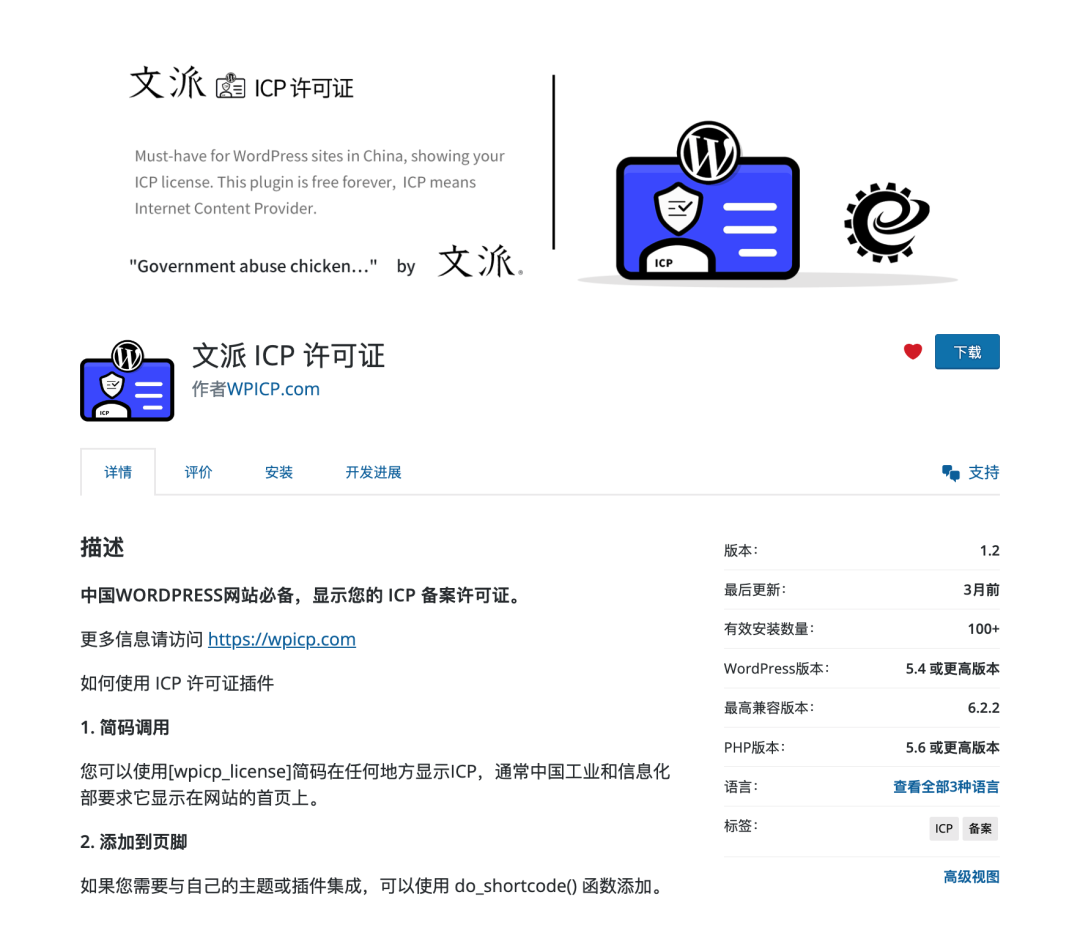Click the 文派 signature after "by"
This screenshot has width=1080, height=930.
click(478, 262)
